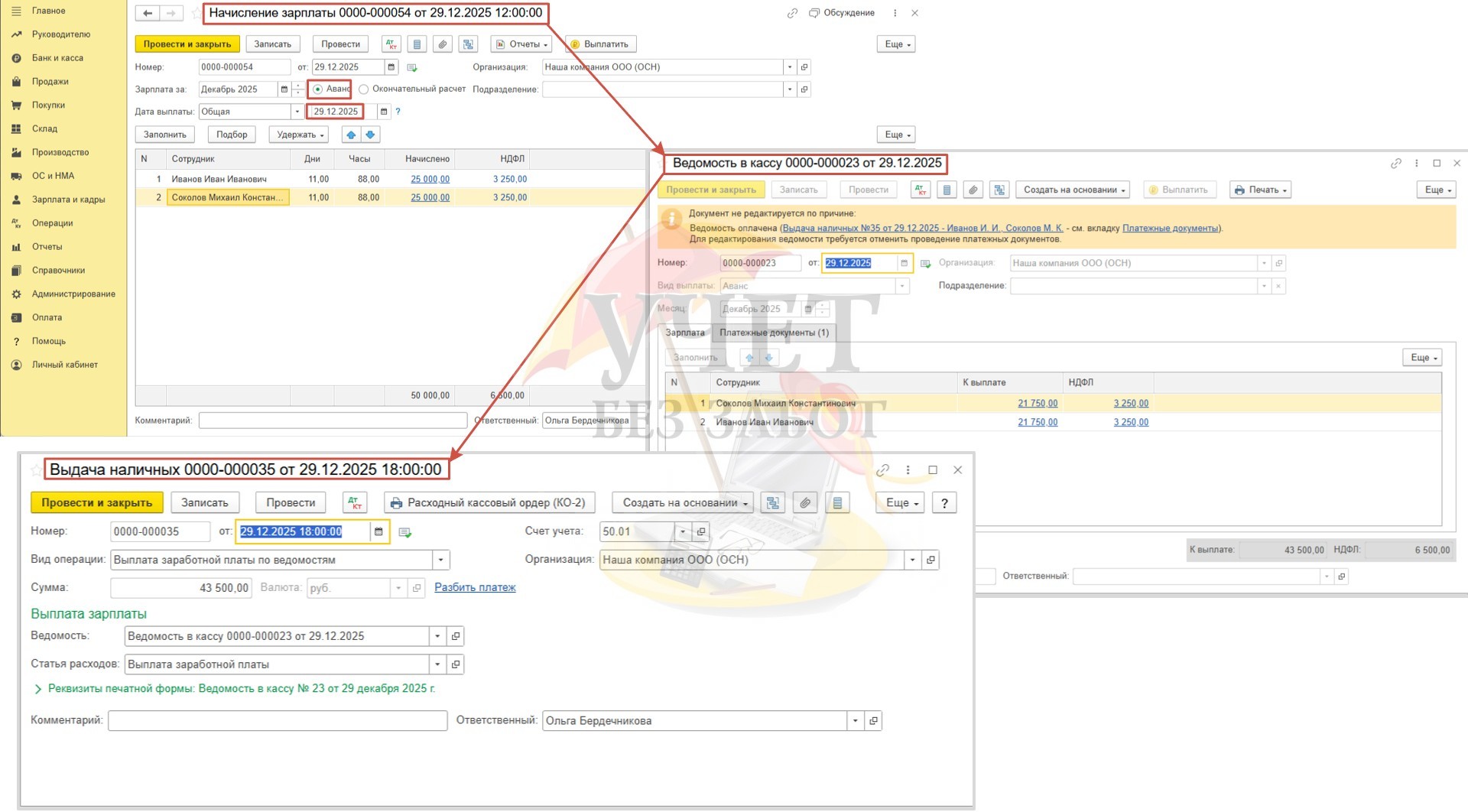The image size is (1468, 812).
Task: Select the Аванс radio button
Action: click(x=318, y=89)
